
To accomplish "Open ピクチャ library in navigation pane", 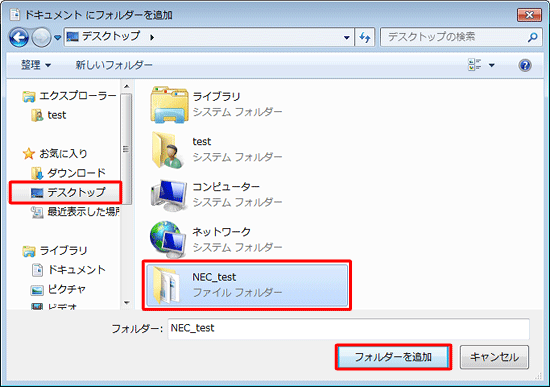I will click(x=59, y=289).
